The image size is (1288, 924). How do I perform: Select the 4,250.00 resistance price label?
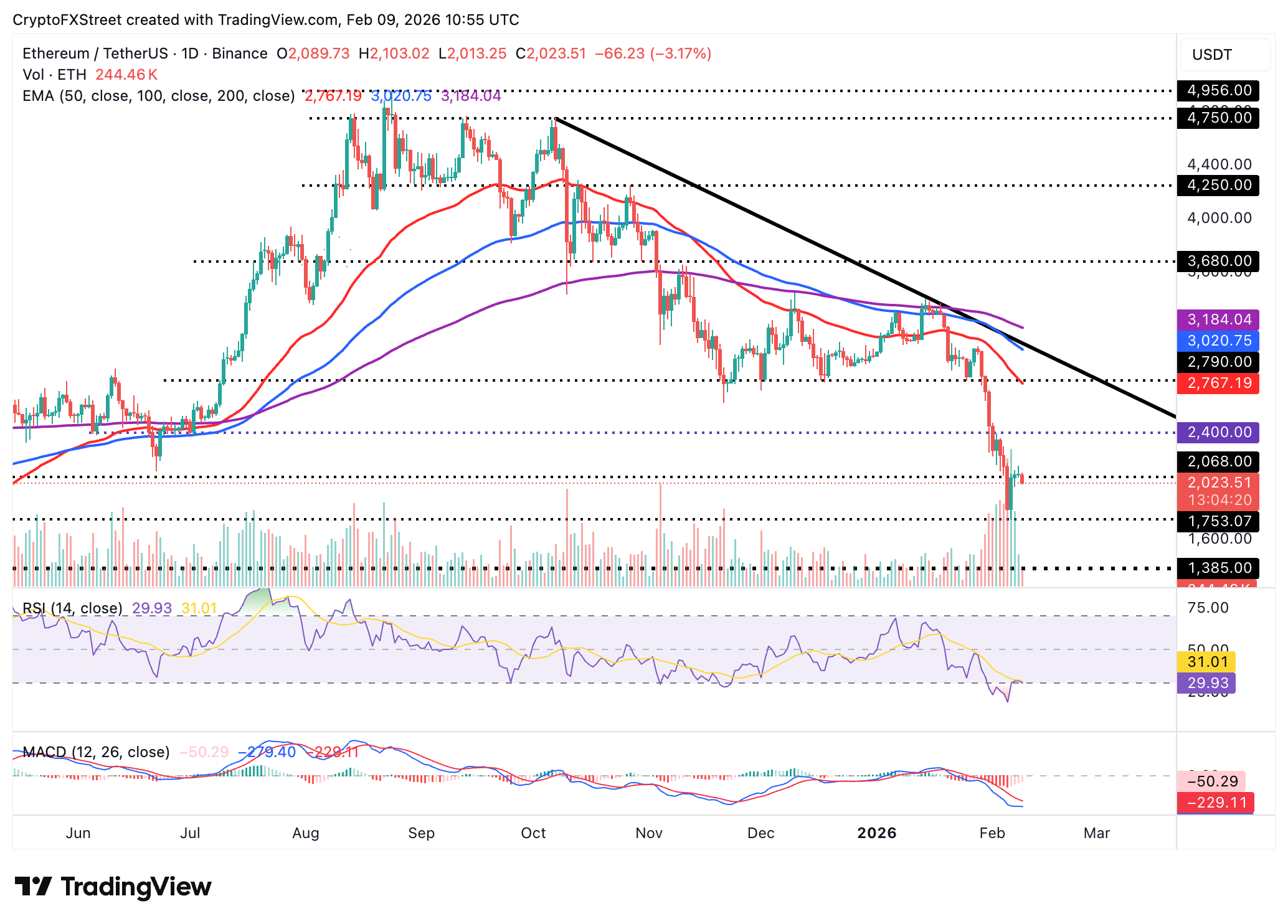tap(1218, 185)
